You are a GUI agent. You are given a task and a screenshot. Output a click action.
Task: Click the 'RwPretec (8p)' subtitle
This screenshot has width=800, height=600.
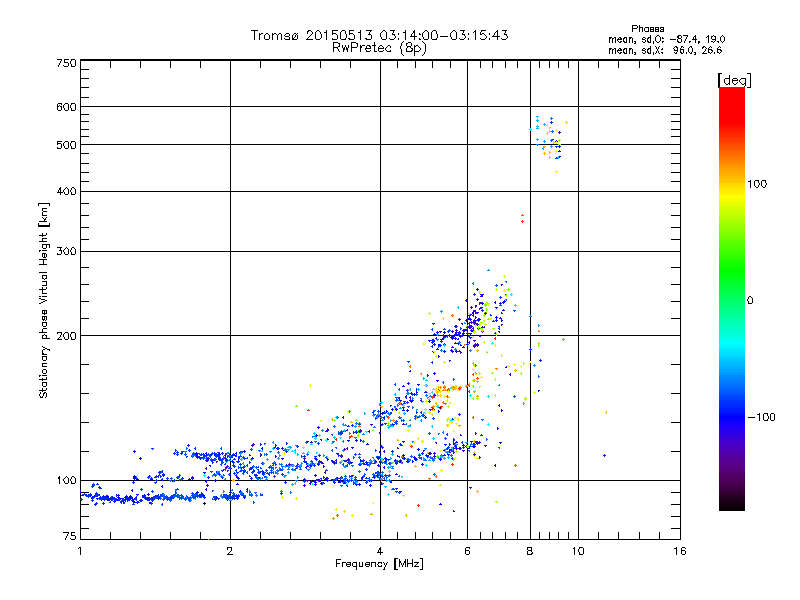(379, 48)
